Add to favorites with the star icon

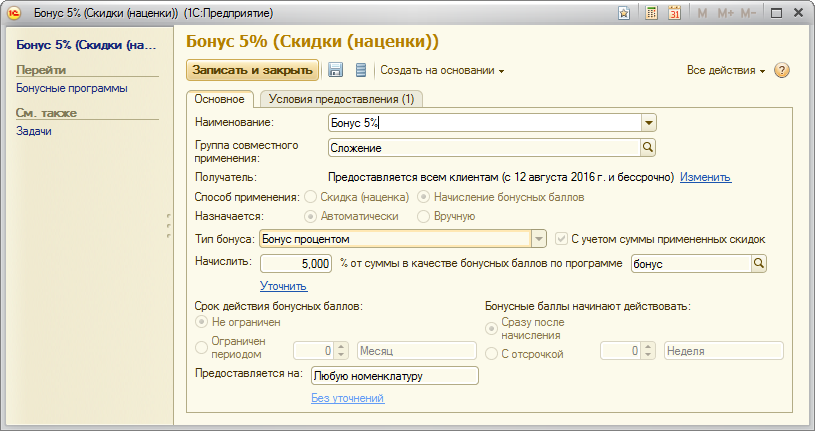point(624,14)
